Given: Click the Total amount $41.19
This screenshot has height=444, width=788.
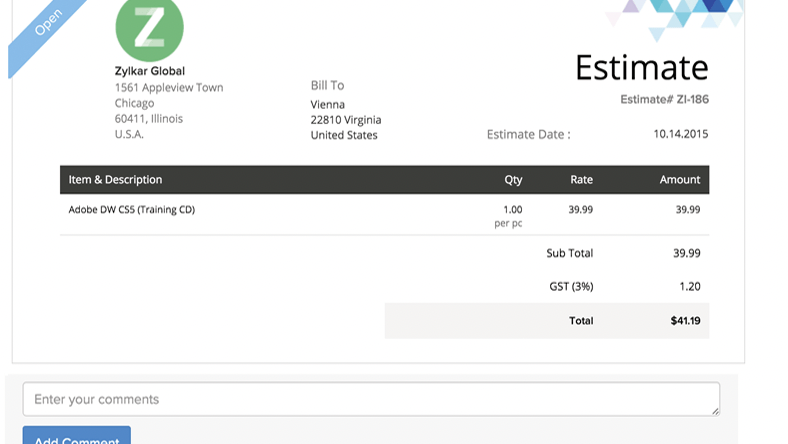Looking at the screenshot, I should point(685,321).
